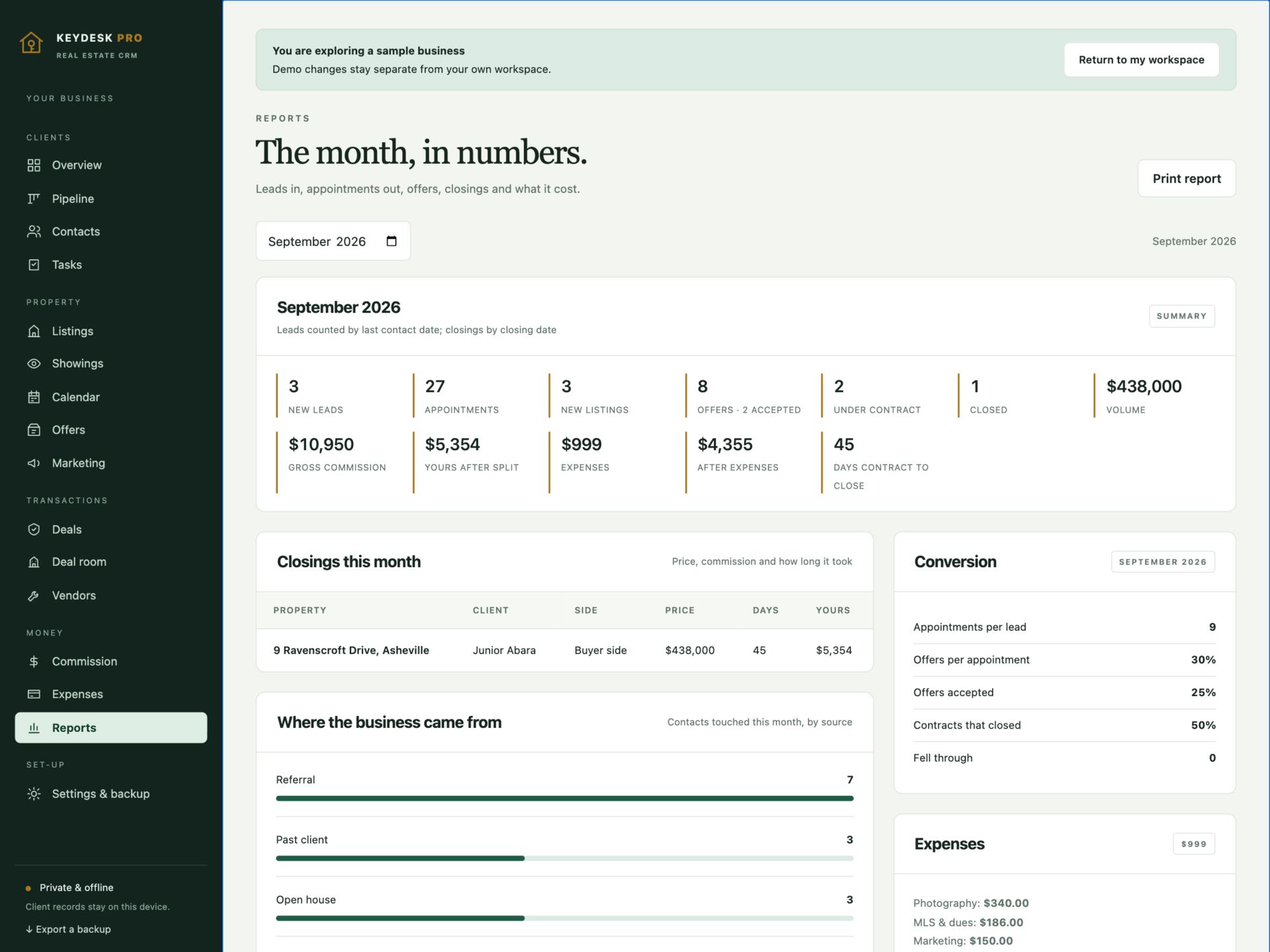Click the Referral source progress bar

click(564, 798)
